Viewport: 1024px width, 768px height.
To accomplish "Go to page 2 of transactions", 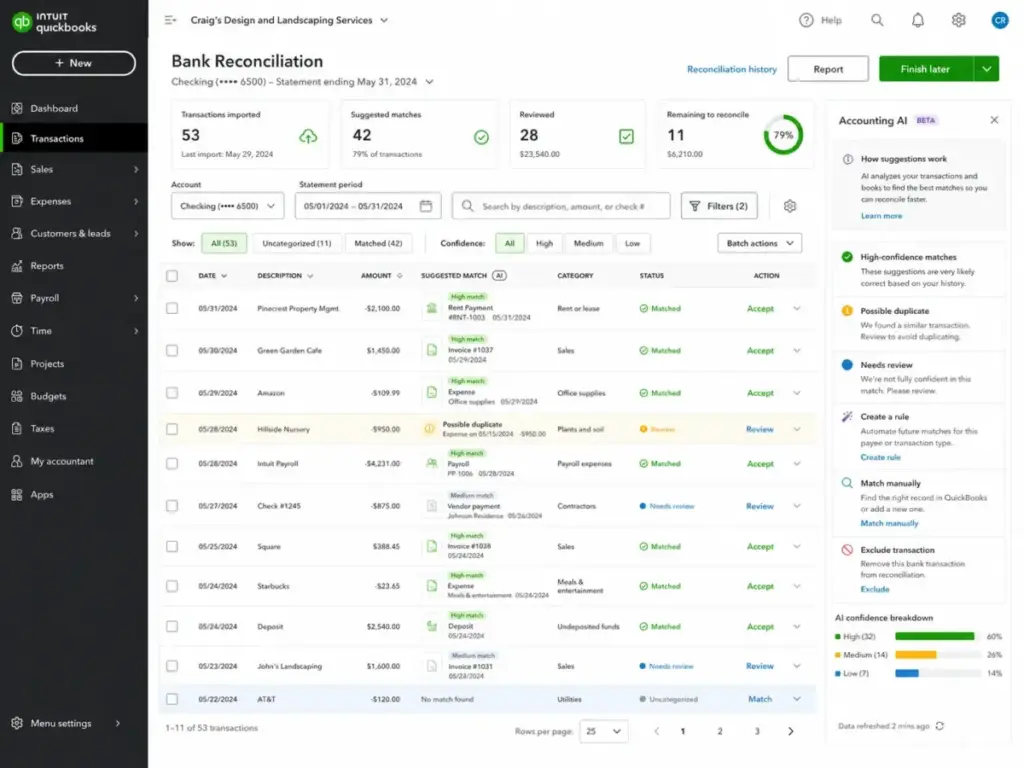I will [x=720, y=731].
